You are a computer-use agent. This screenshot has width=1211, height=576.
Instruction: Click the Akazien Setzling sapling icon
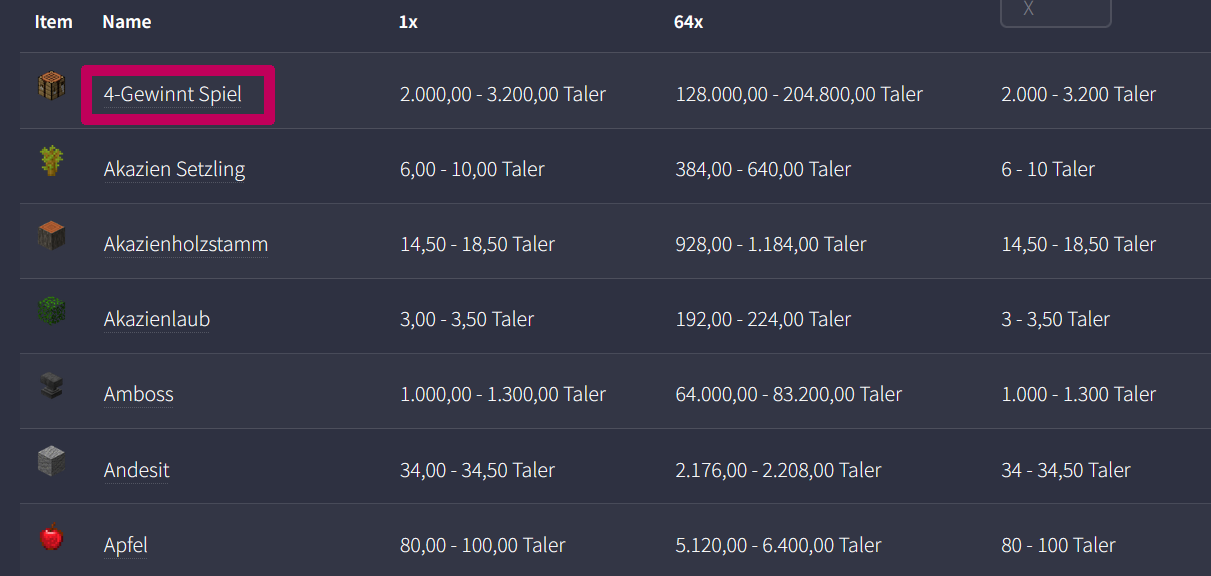coord(51,161)
